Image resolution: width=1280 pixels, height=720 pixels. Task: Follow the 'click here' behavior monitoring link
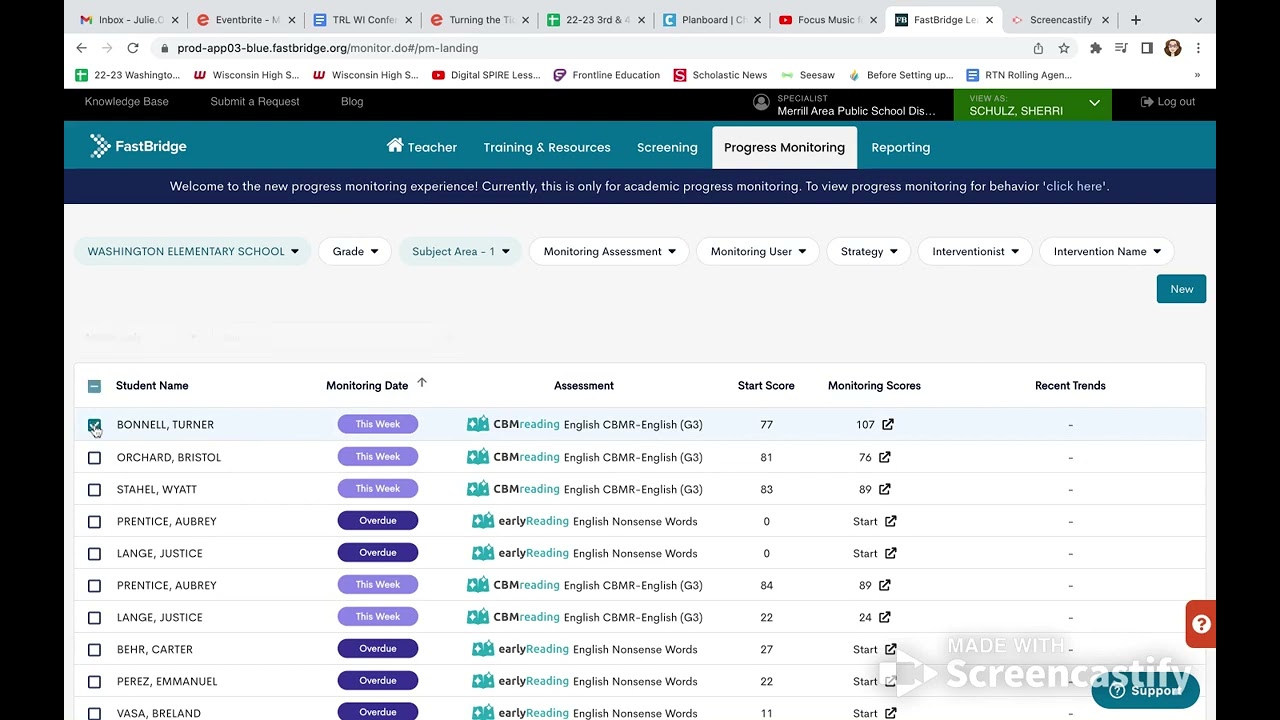click(1075, 186)
